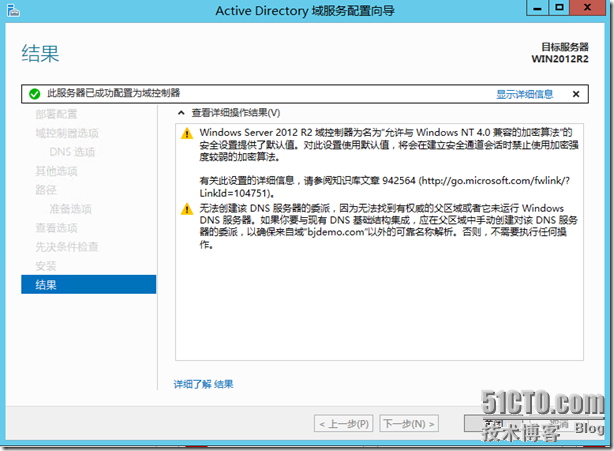Close the wizard window
Viewport: 614px width, 451px height.
(587, 7)
